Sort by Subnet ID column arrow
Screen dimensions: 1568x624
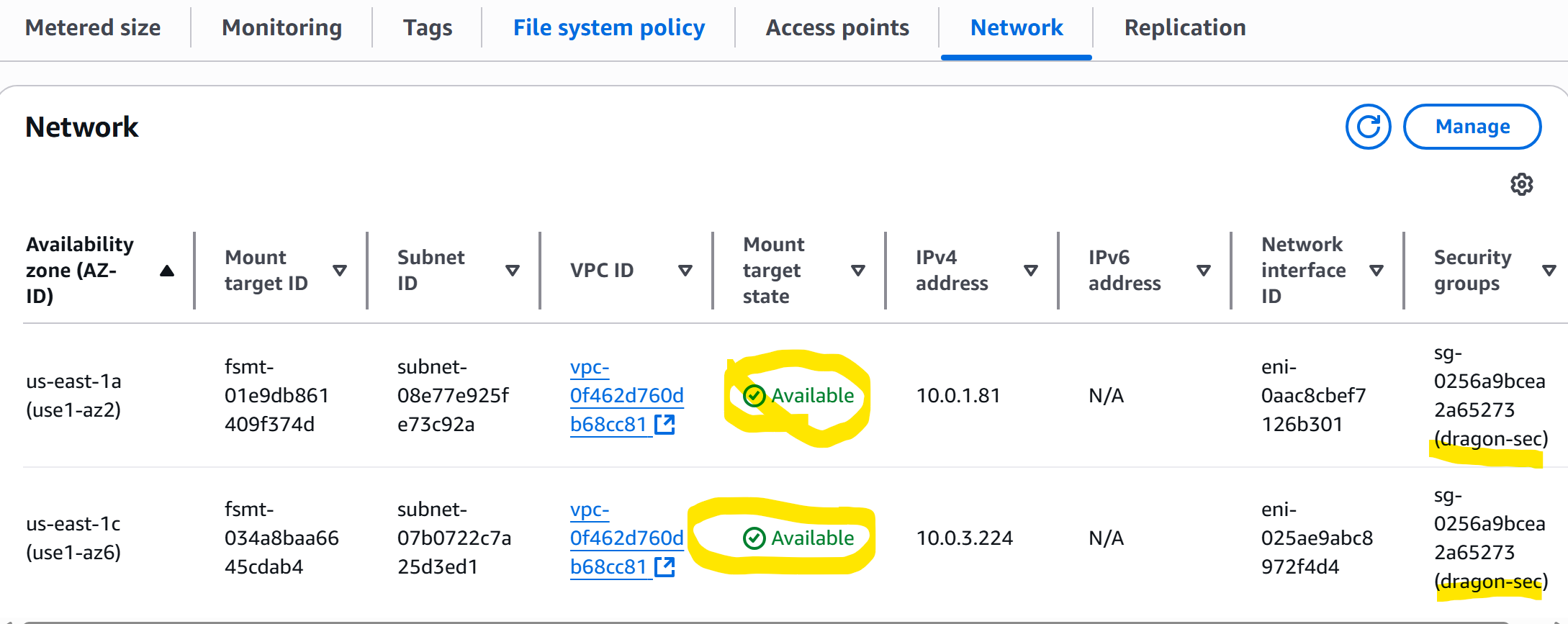click(513, 271)
